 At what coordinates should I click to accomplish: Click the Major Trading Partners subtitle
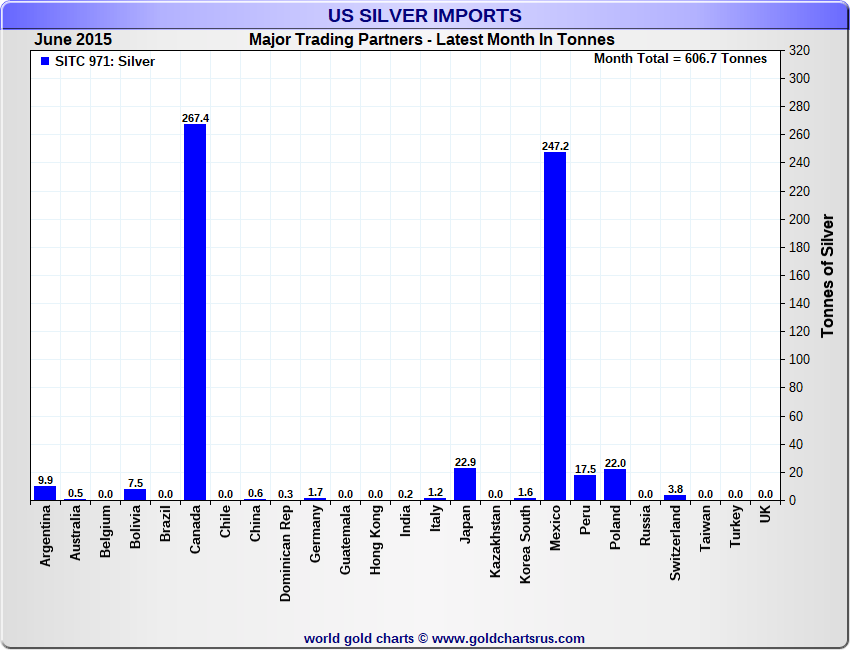(x=432, y=40)
